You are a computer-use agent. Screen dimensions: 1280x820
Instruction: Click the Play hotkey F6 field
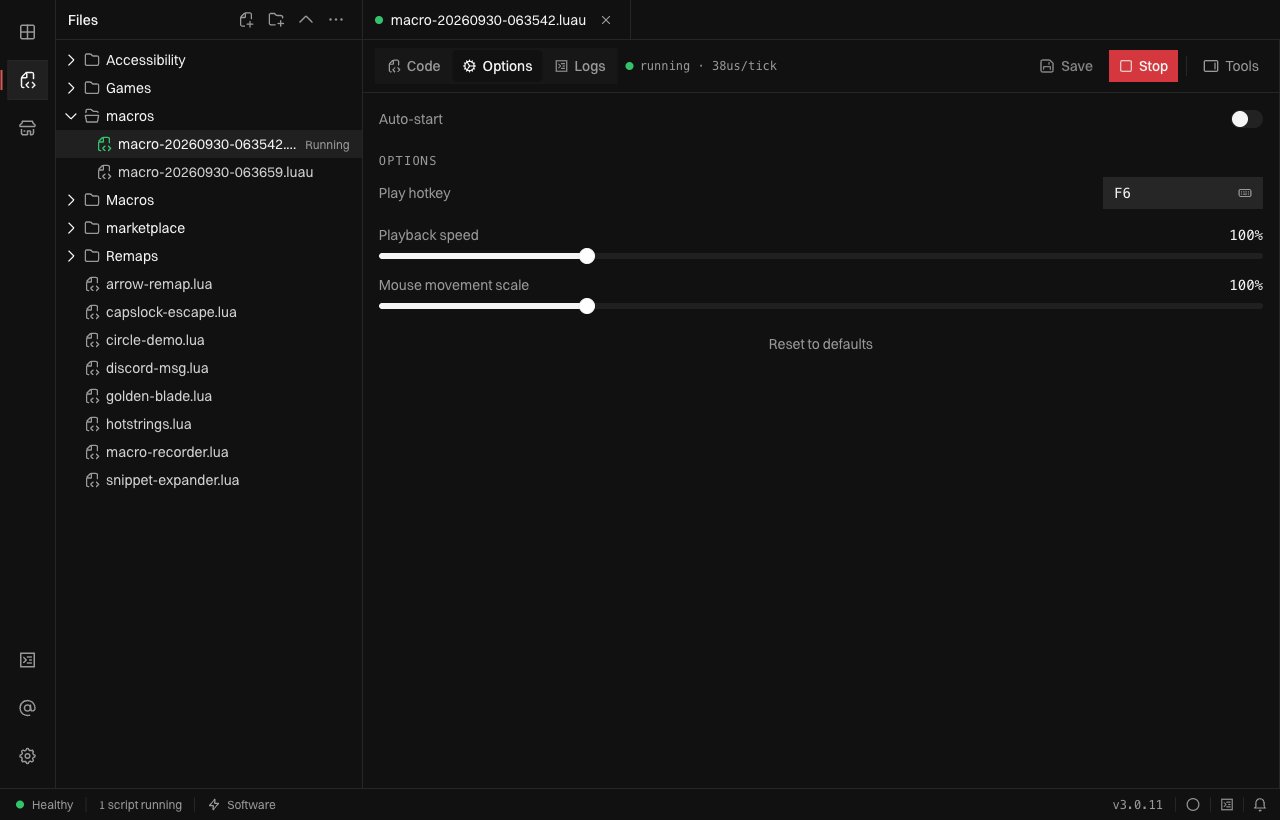(1182, 193)
